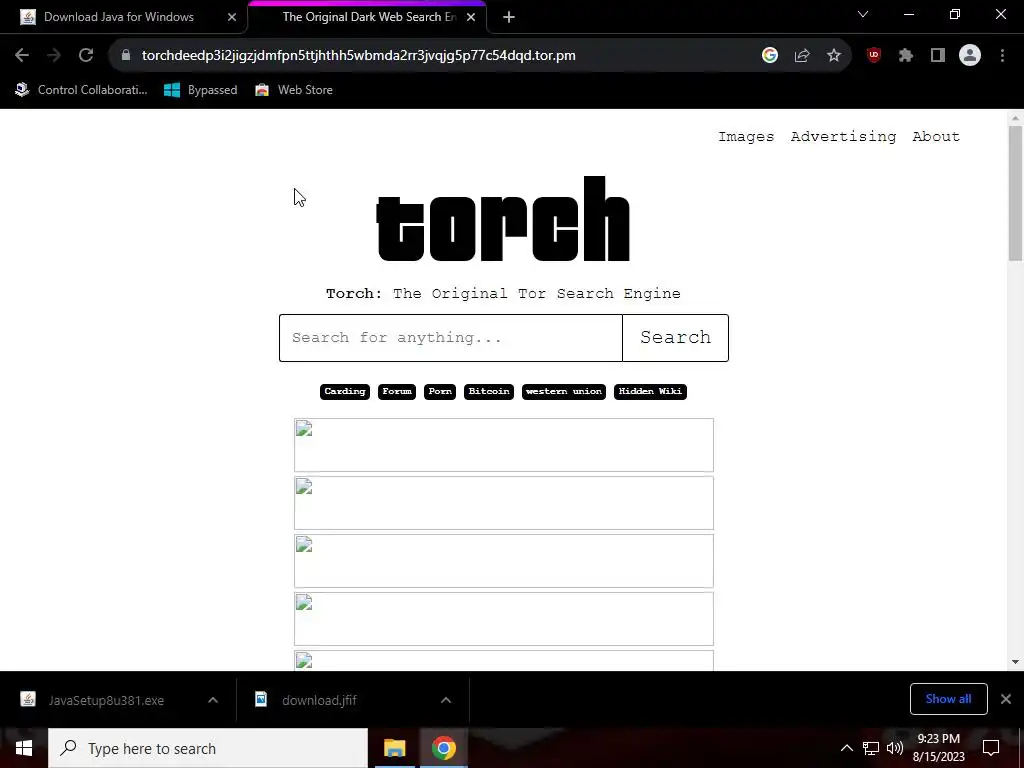1024x768 pixels.
Task: Select The Original Dark Web Search tab
Action: 368,18
